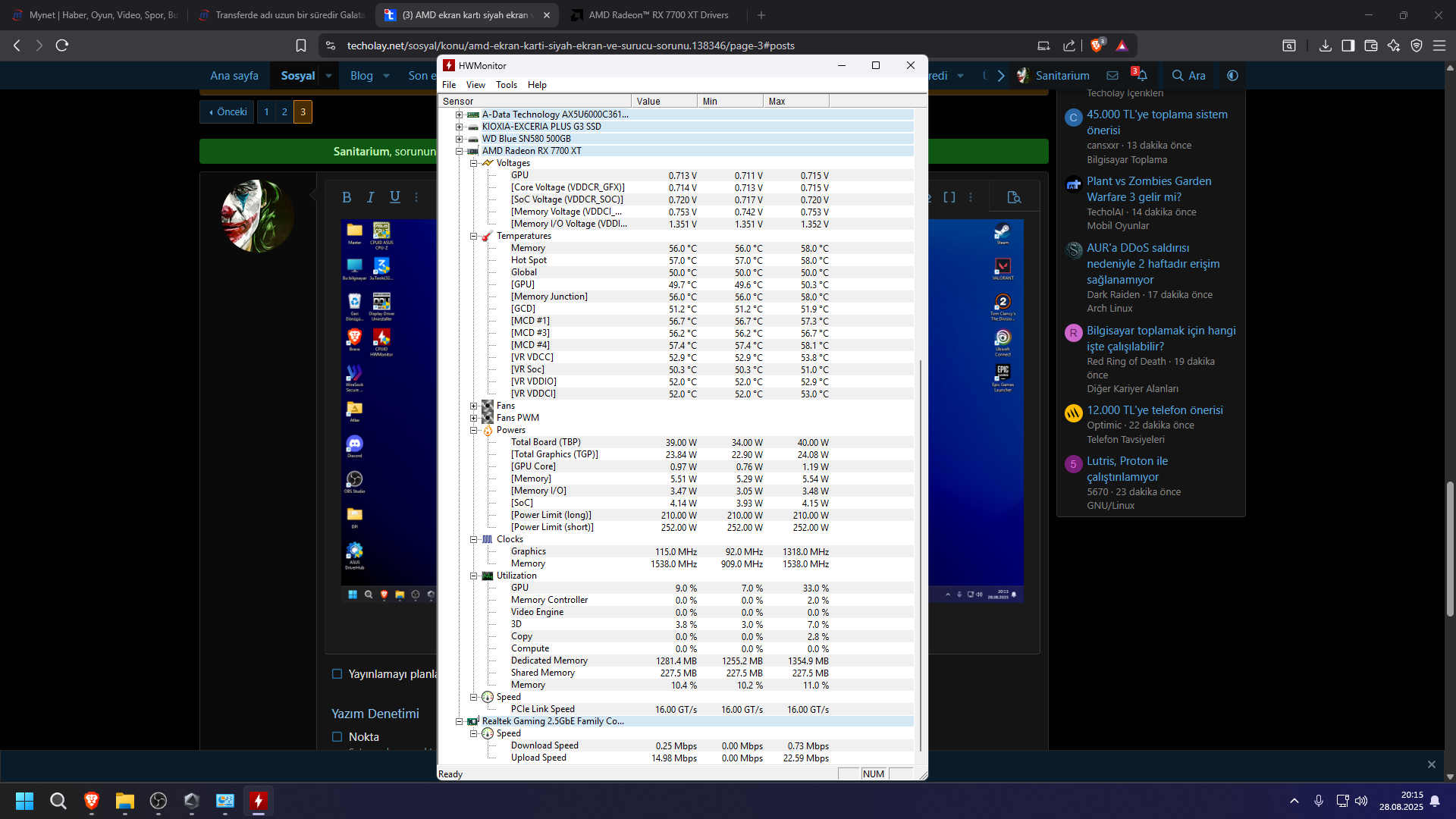Click the browser page vertical scrollbar
Viewport: 1456px width, 819px height.
tap(1450, 548)
